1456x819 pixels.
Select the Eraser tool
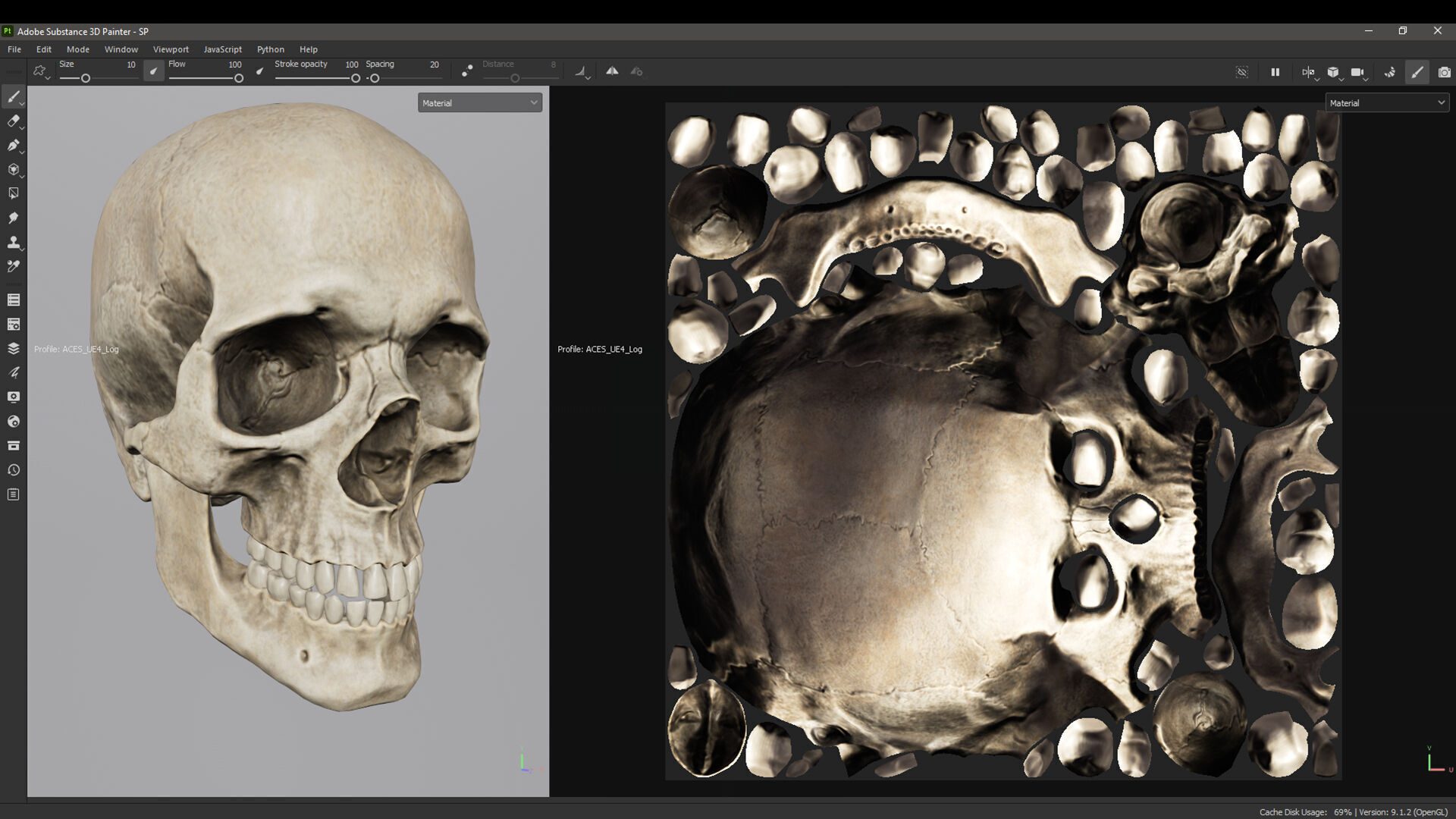tap(13, 121)
